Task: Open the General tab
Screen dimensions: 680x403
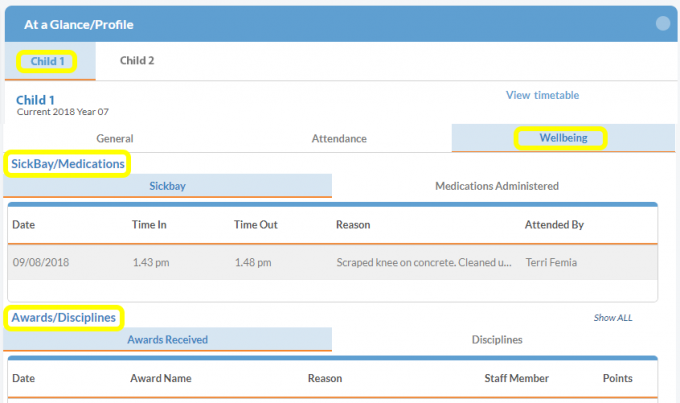Action: click(115, 139)
